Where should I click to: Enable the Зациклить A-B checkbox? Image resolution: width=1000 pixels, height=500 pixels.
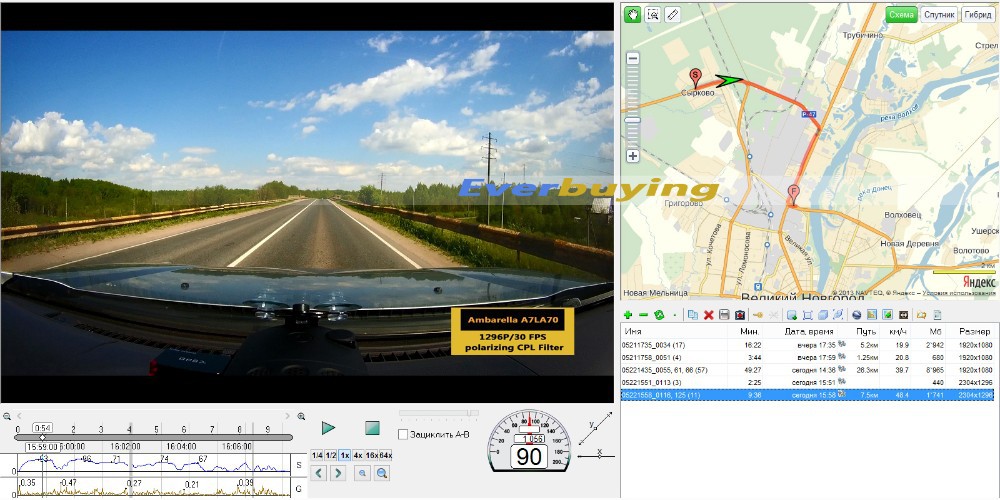403,434
